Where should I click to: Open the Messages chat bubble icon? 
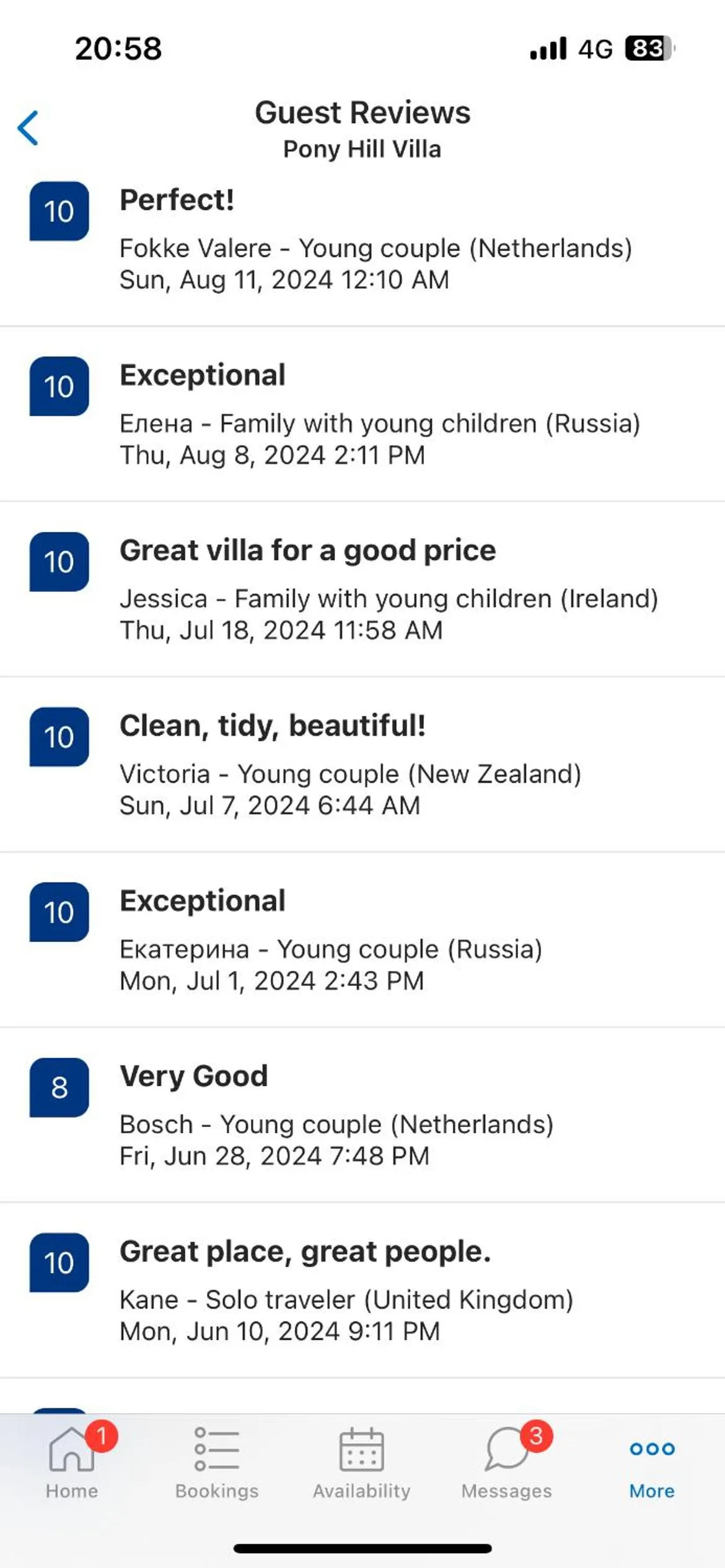(x=506, y=1449)
